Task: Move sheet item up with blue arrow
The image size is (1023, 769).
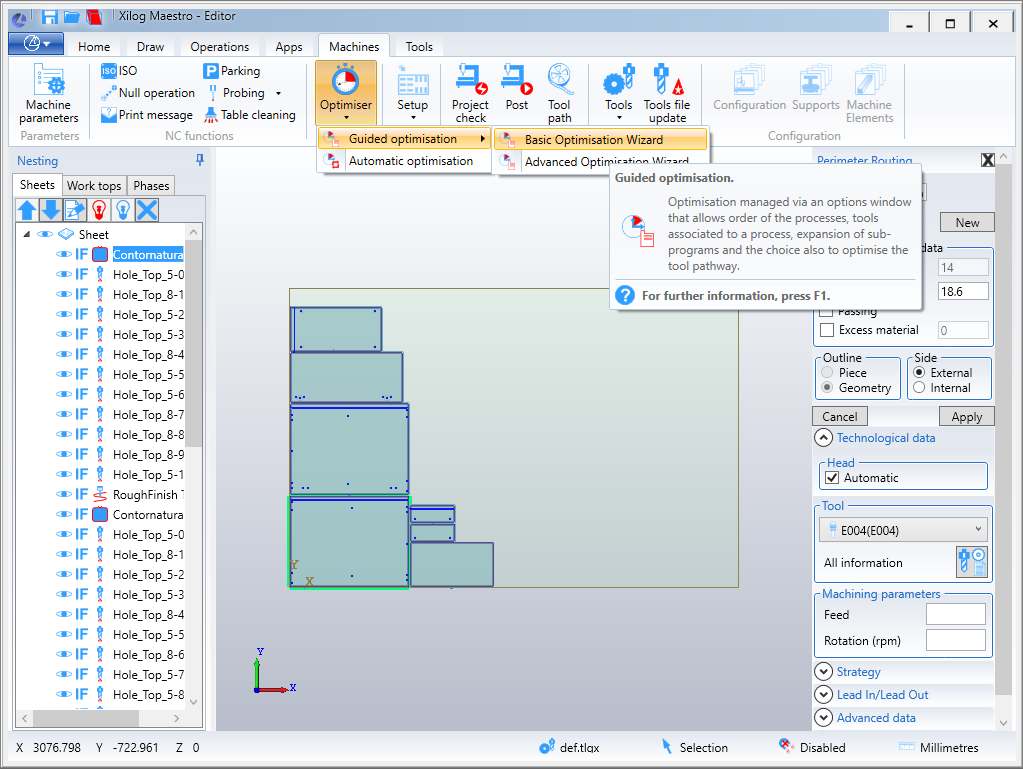Action: point(27,210)
